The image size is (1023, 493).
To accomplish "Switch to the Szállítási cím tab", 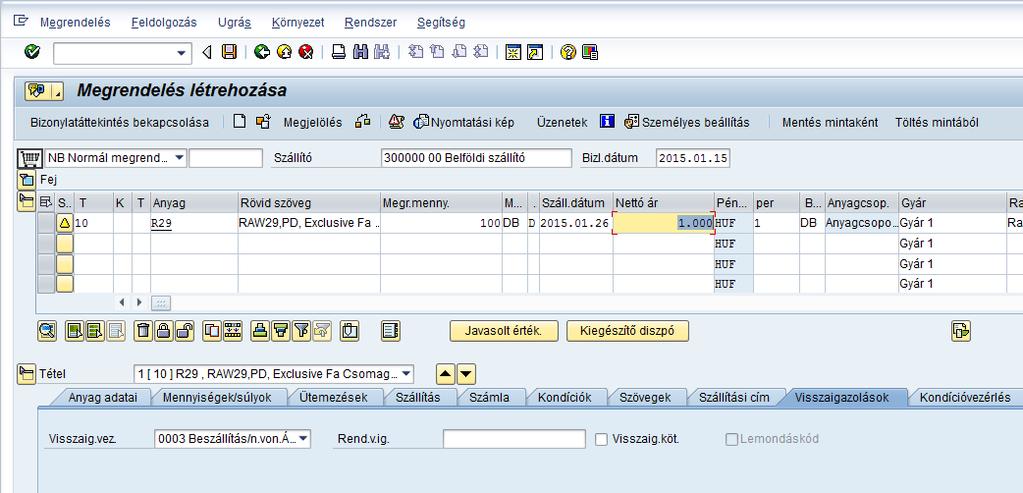I will pos(734,397).
